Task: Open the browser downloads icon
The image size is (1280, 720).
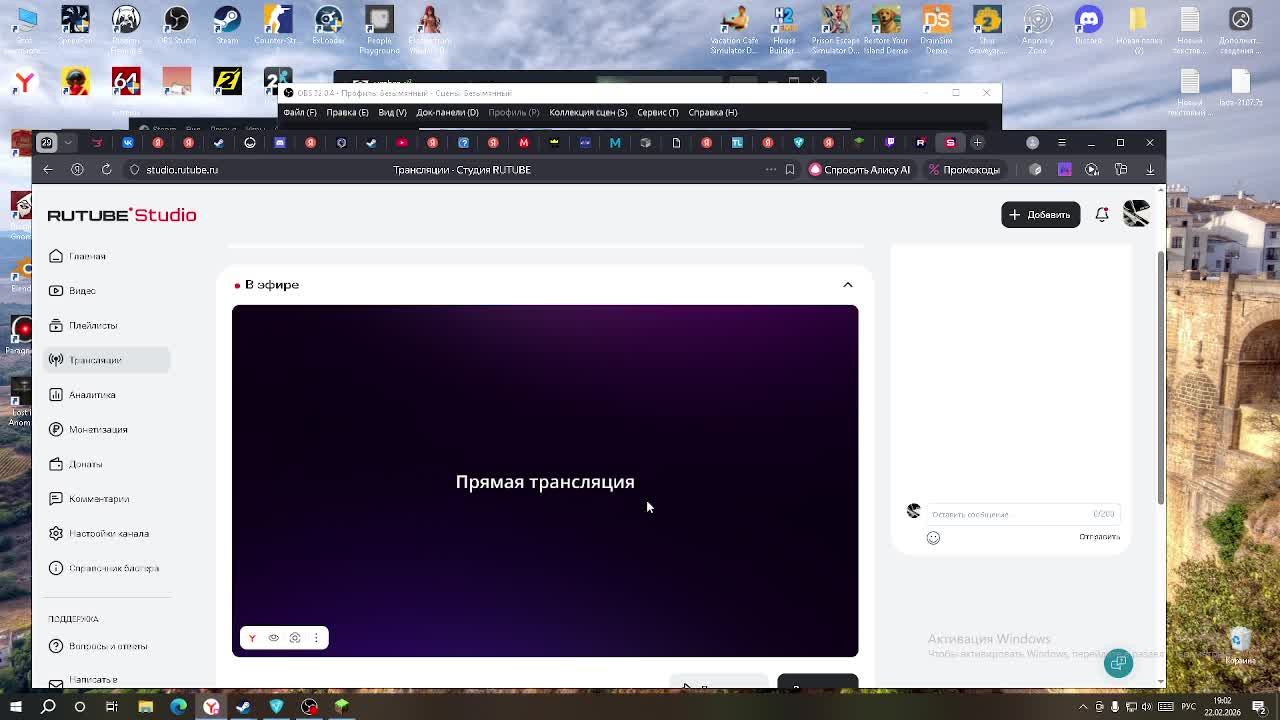Action: point(1149,170)
